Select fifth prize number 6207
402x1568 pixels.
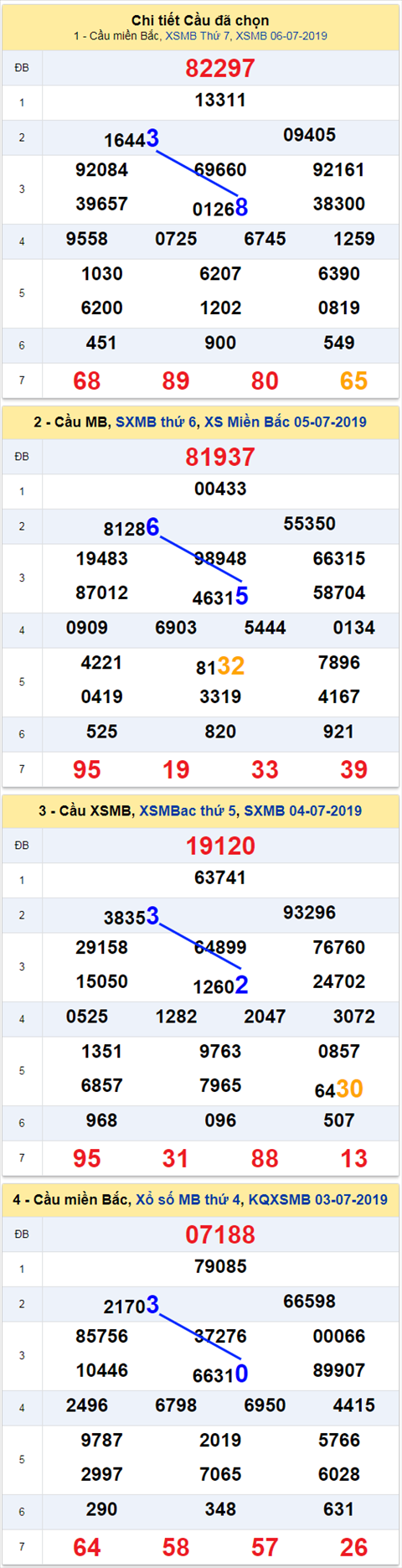point(220,274)
